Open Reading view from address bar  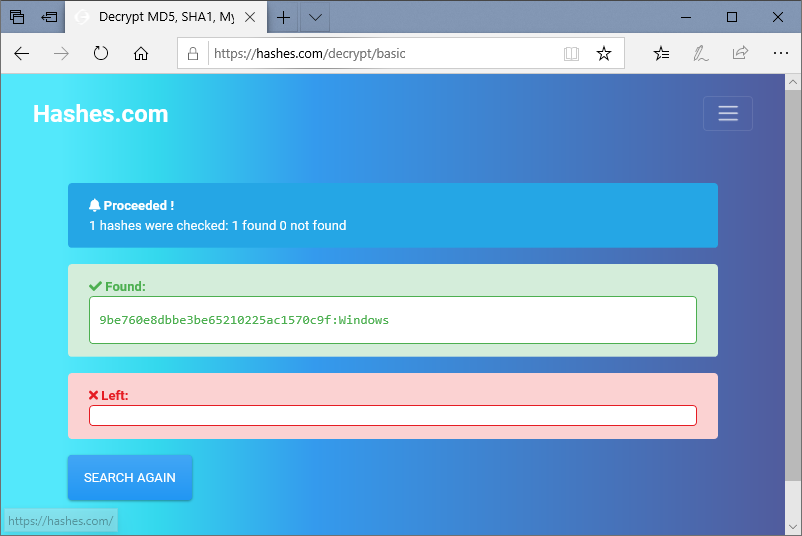tap(571, 54)
